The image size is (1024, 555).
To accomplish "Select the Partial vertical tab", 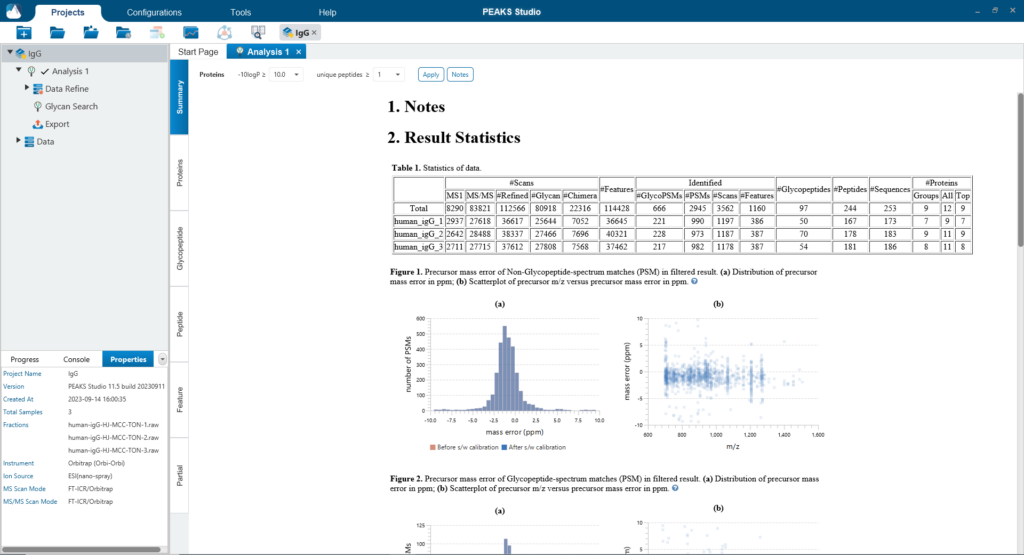I will (180, 476).
